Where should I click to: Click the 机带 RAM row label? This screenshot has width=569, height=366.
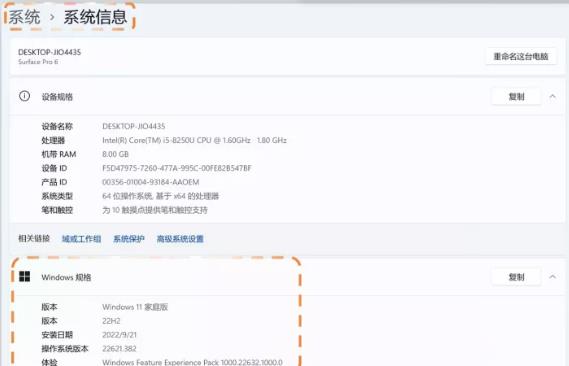59,154
